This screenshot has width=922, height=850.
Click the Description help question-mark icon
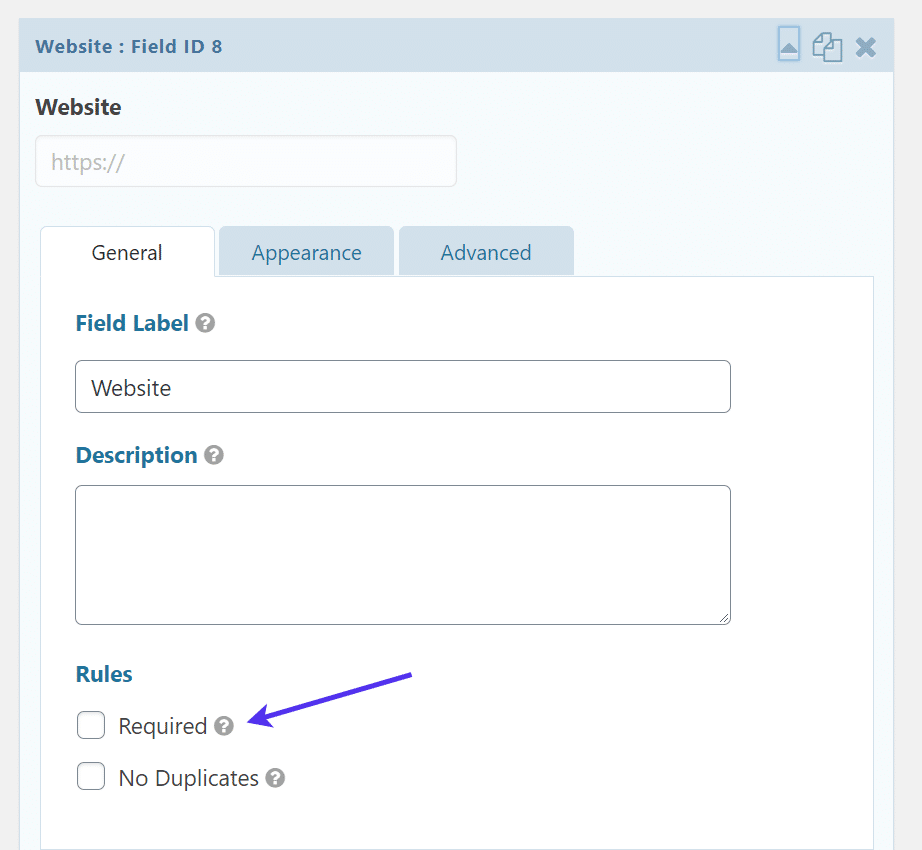(214, 455)
